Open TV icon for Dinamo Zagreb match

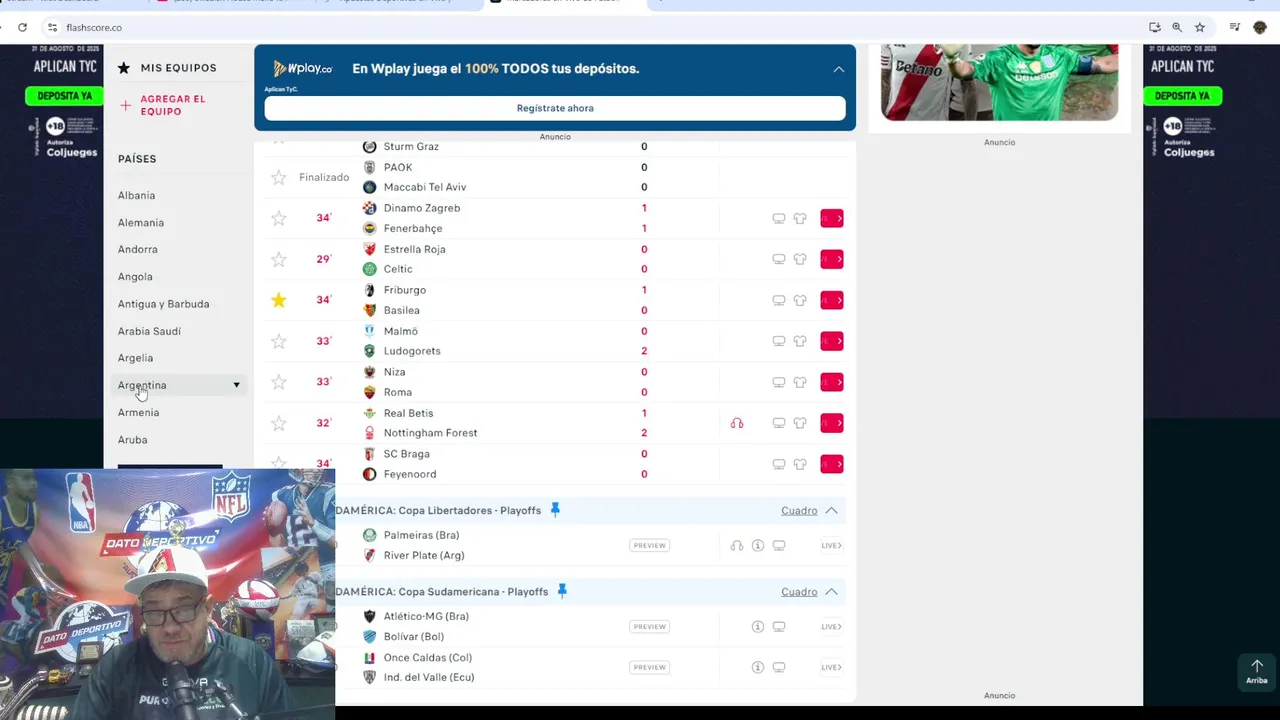[779, 218]
